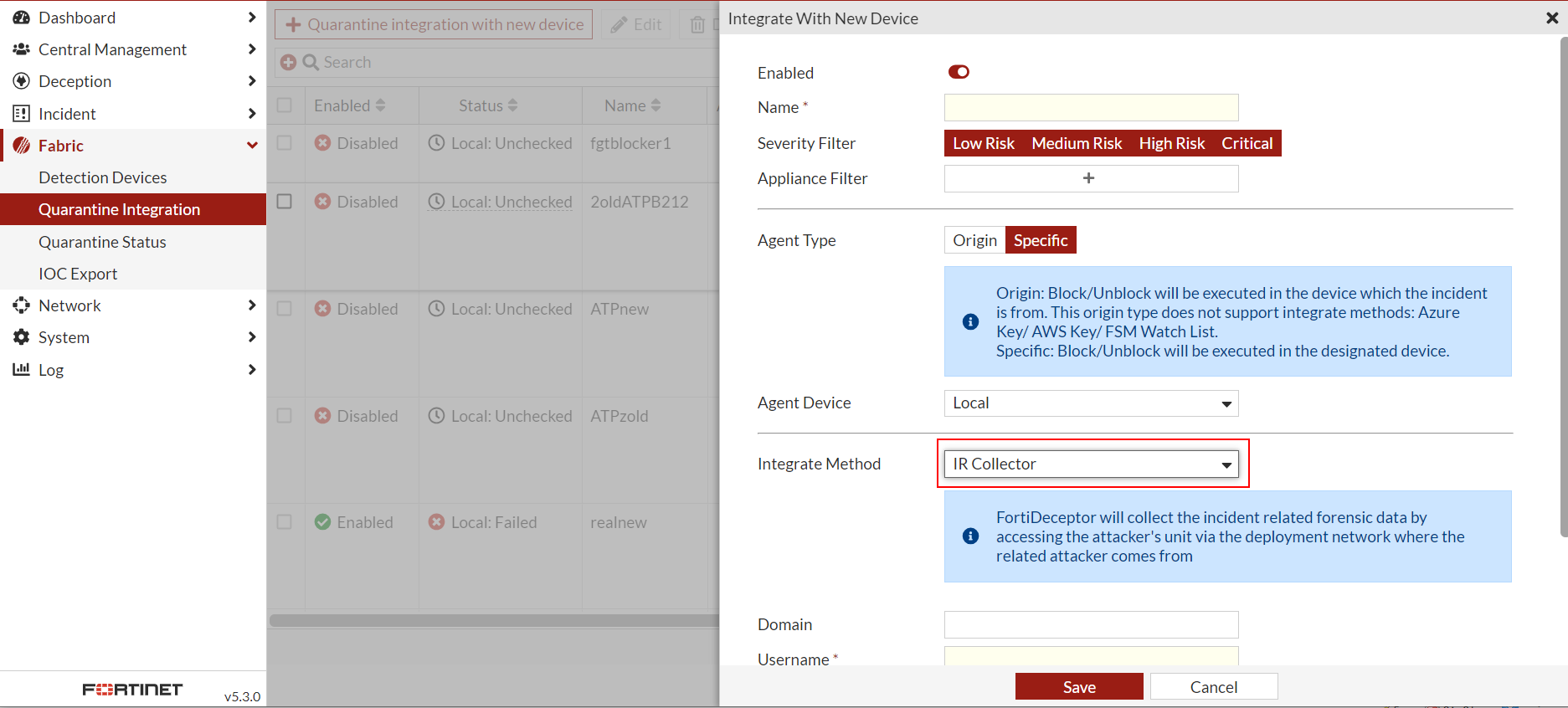
Task: Open the Quarantine Status menu item
Action: [102, 242]
